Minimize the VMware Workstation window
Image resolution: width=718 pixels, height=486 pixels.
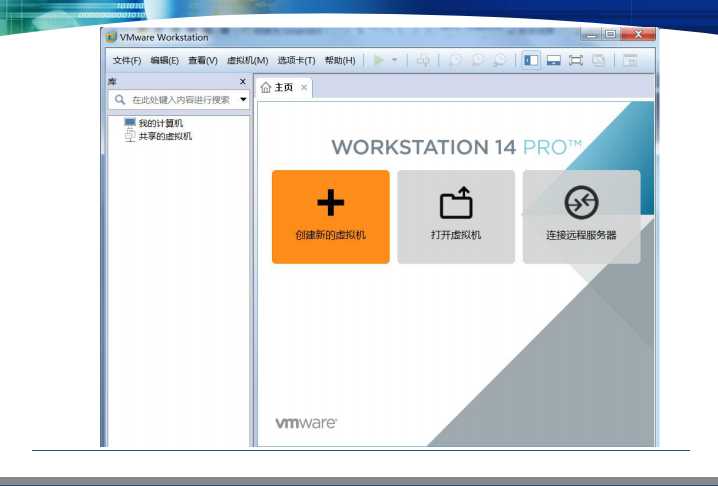click(x=591, y=34)
